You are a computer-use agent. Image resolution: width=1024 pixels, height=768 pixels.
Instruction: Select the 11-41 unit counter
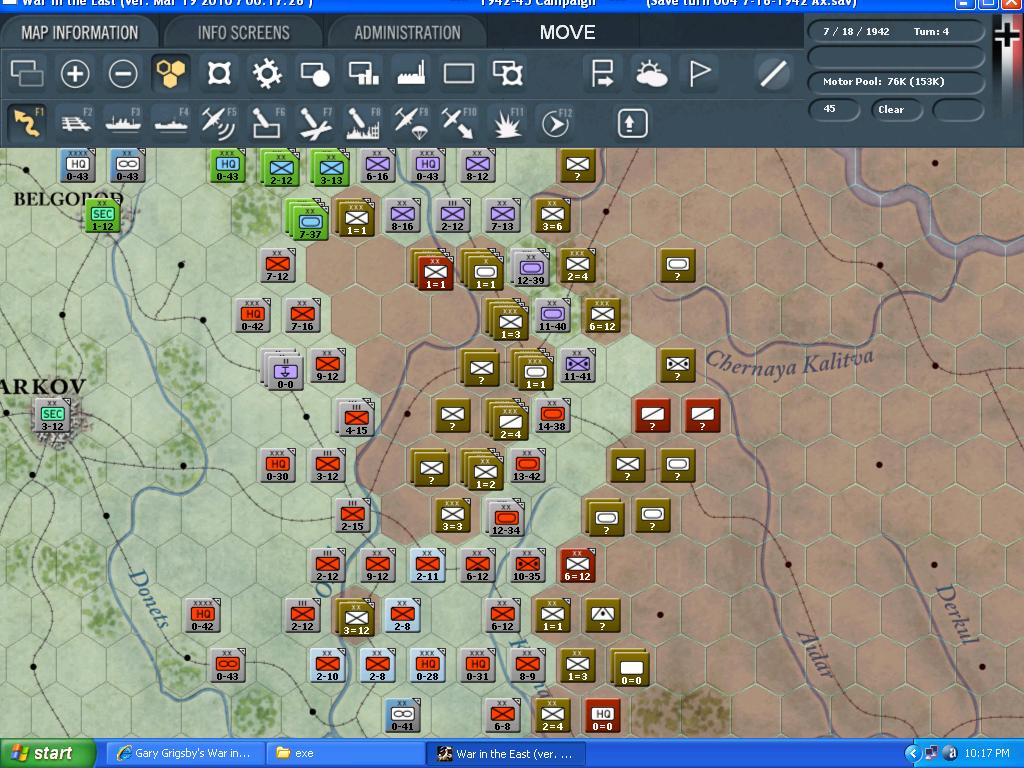tap(577, 366)
